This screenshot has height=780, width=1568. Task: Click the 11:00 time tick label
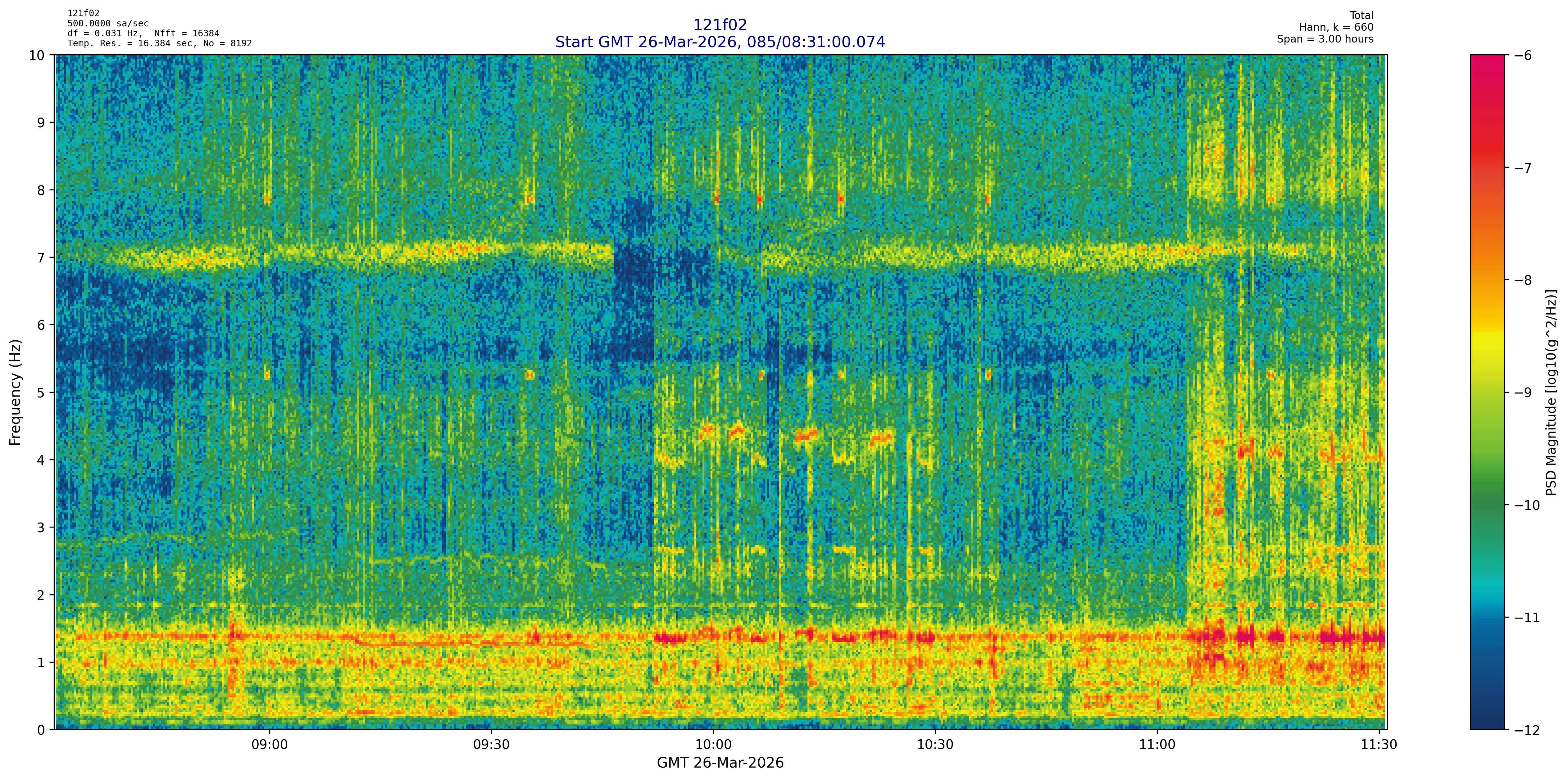coord(1157,745)
